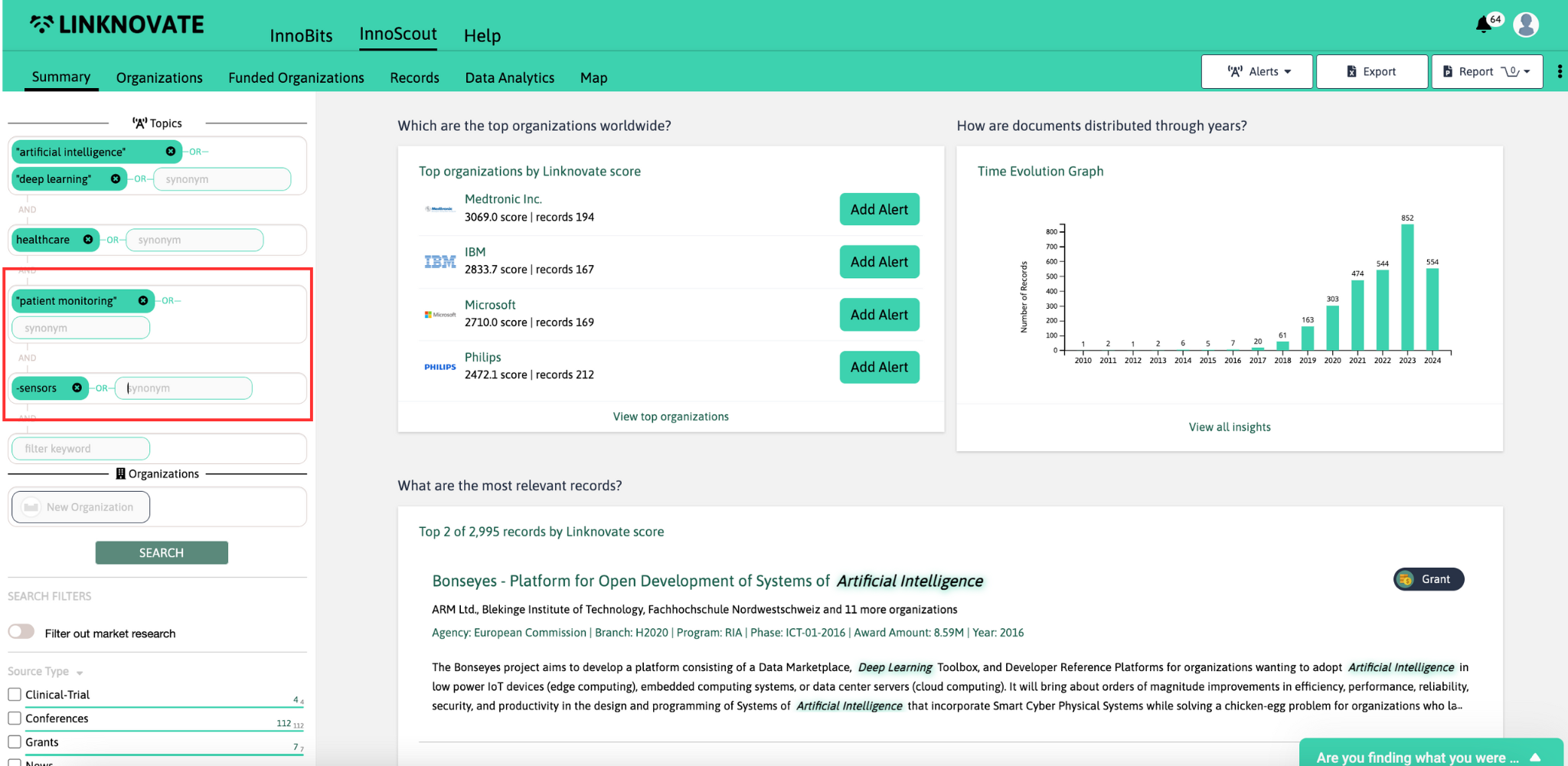Screen dimensions: 1568x766
Task: Check the Clinical-Trial source type
Action: point(15,694)
